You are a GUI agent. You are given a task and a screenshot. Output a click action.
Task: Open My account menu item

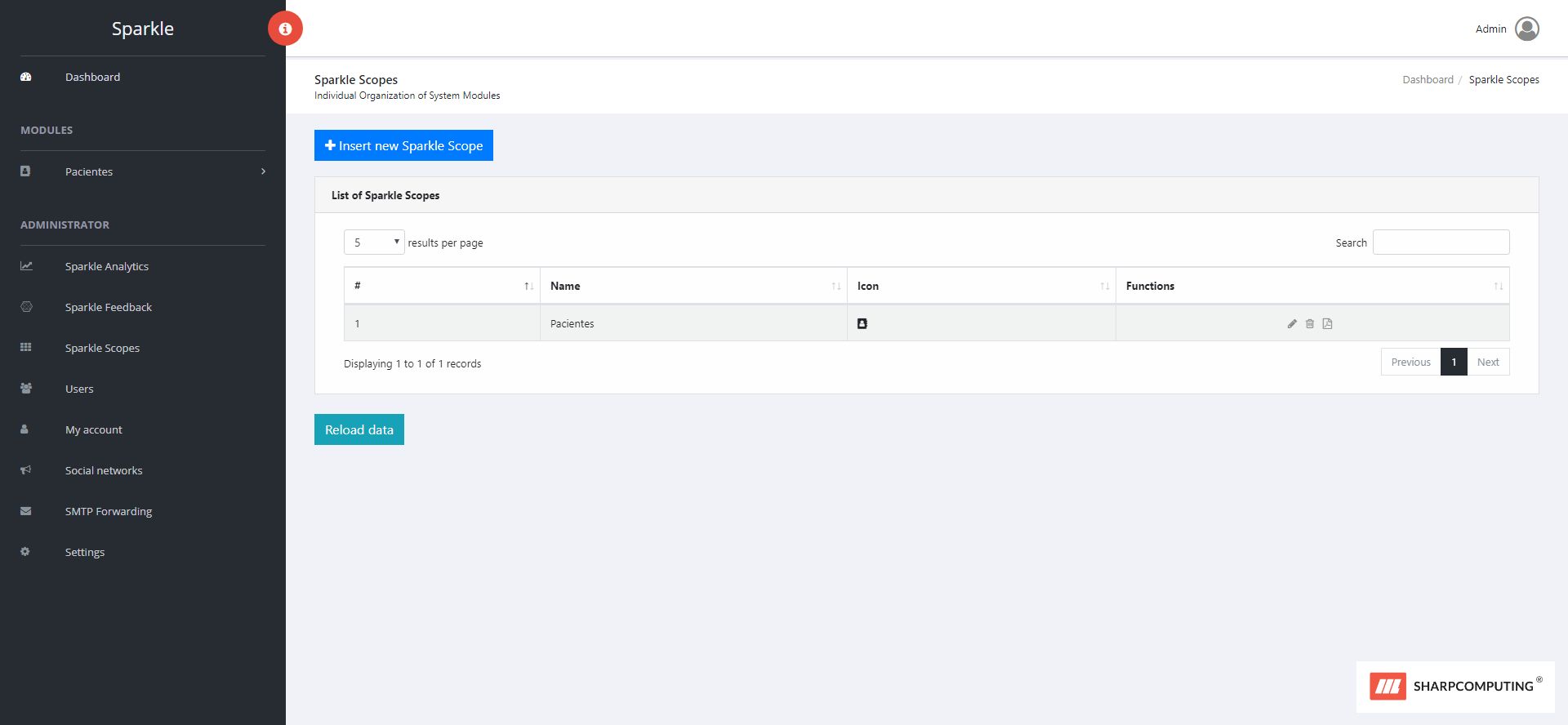(94, 429)
